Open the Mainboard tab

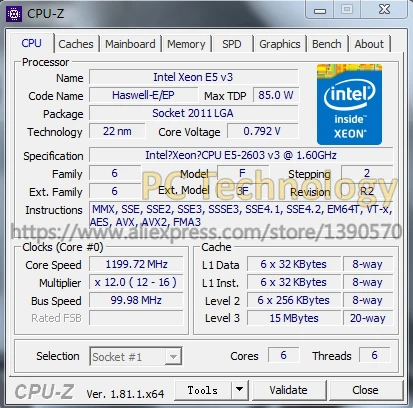[130, 44]
